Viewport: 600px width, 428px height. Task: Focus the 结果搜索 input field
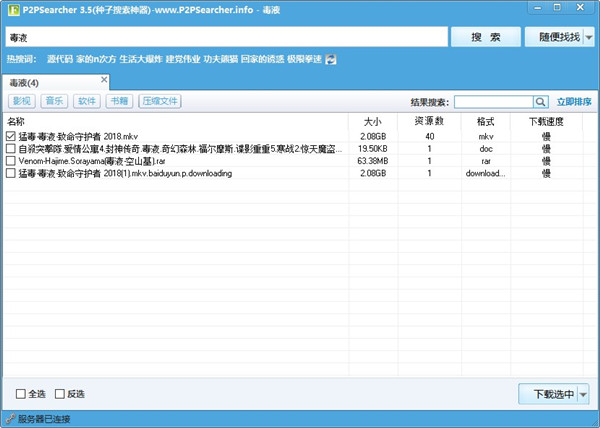(x=494, y=102)
